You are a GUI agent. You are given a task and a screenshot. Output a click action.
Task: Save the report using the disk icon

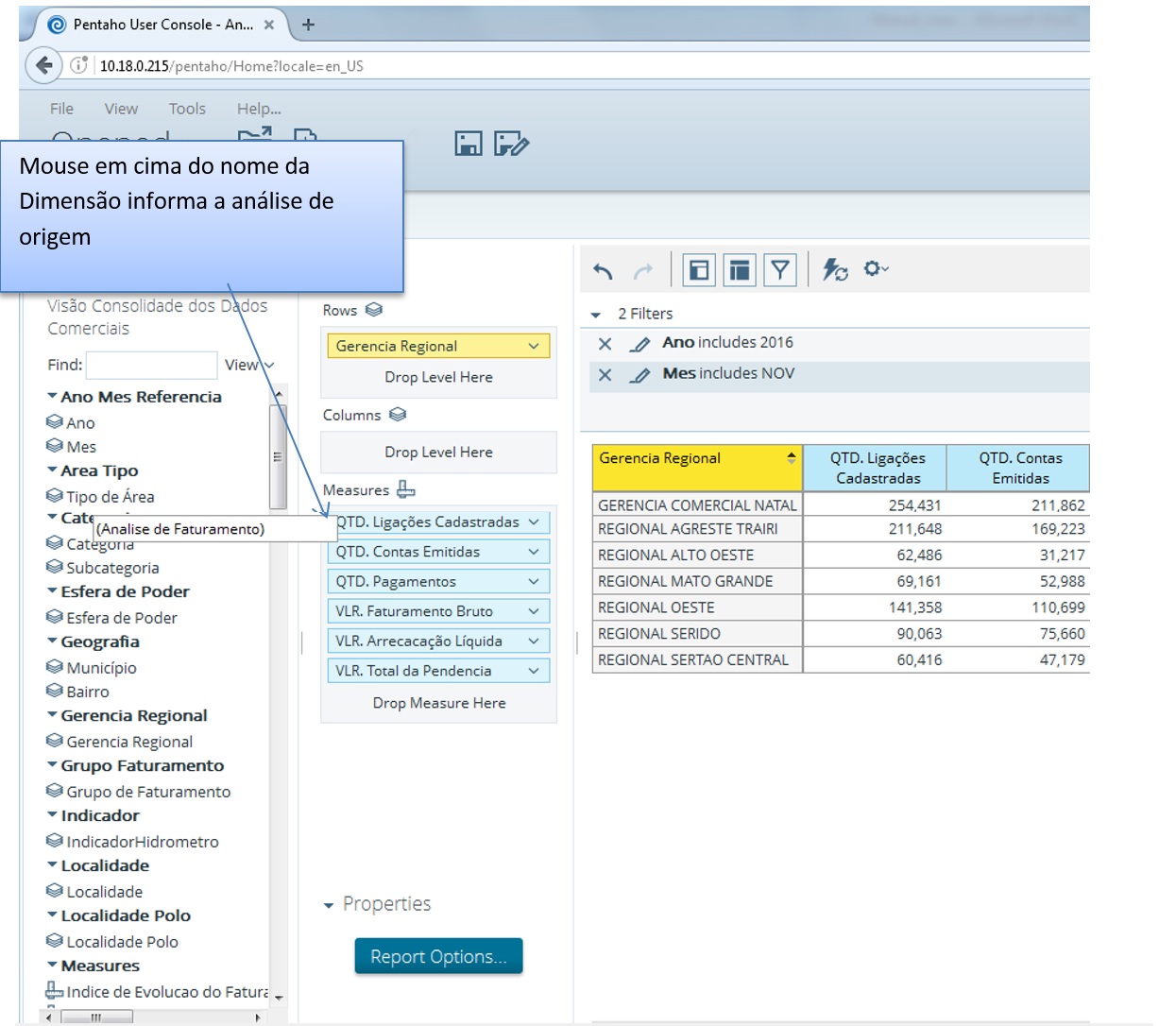coord(468,144)
